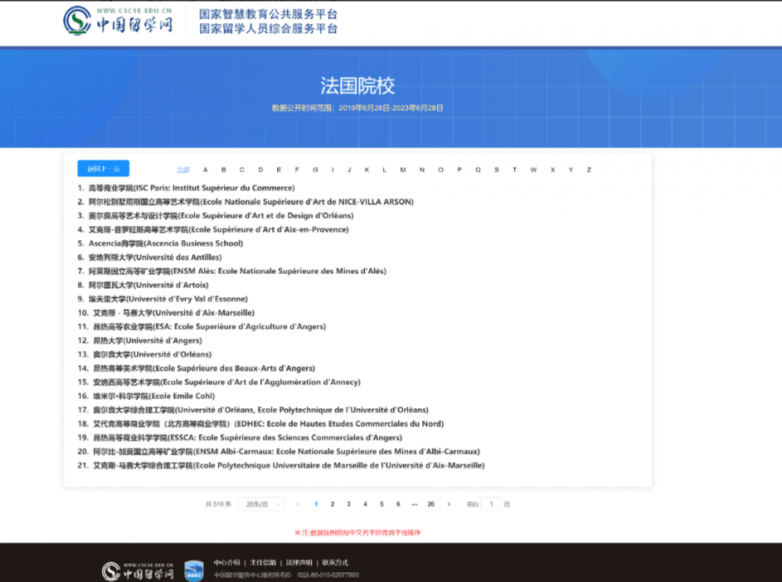Go to next page with right arrow
This screenshot has height=582, width=782.
449,505
